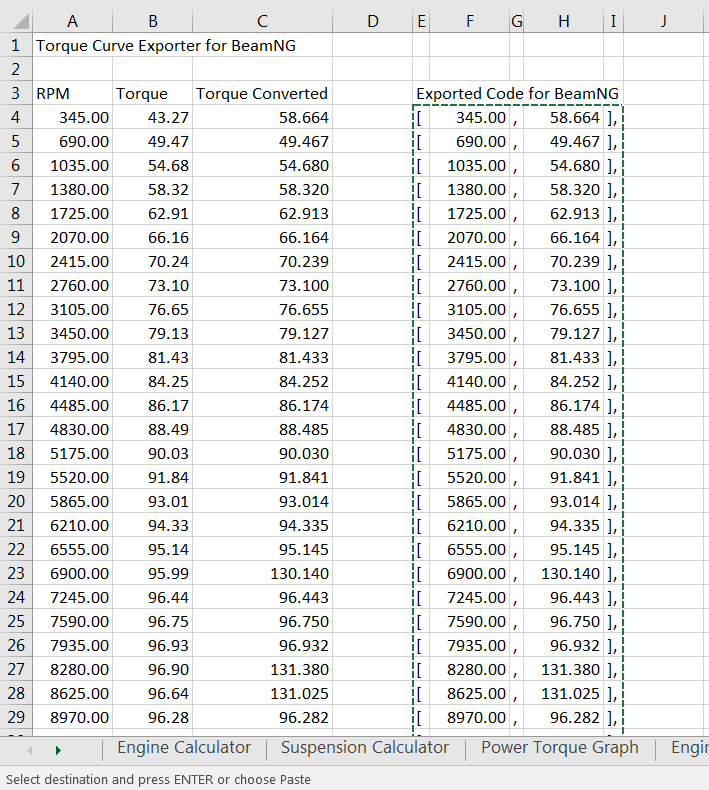Select RPM cell 1035.00 in column A

[x=73, y=165]
